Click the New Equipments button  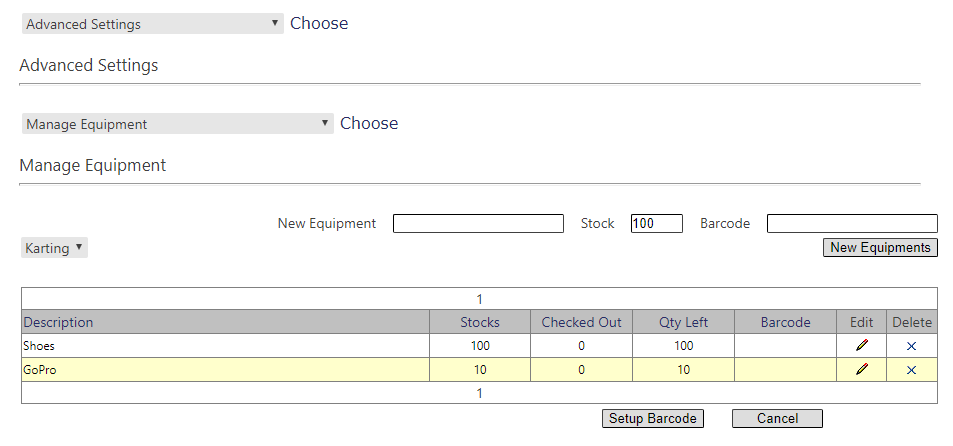pos(880,247)
